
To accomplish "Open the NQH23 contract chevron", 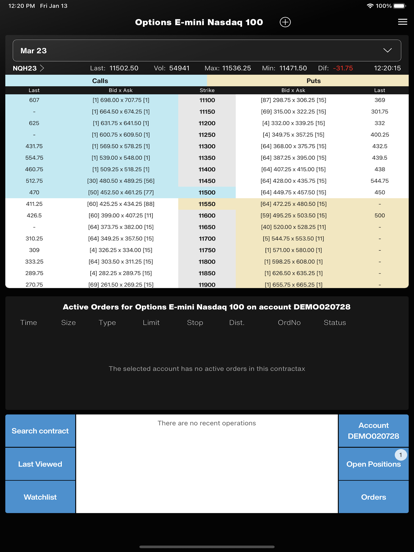I will 42,68.
